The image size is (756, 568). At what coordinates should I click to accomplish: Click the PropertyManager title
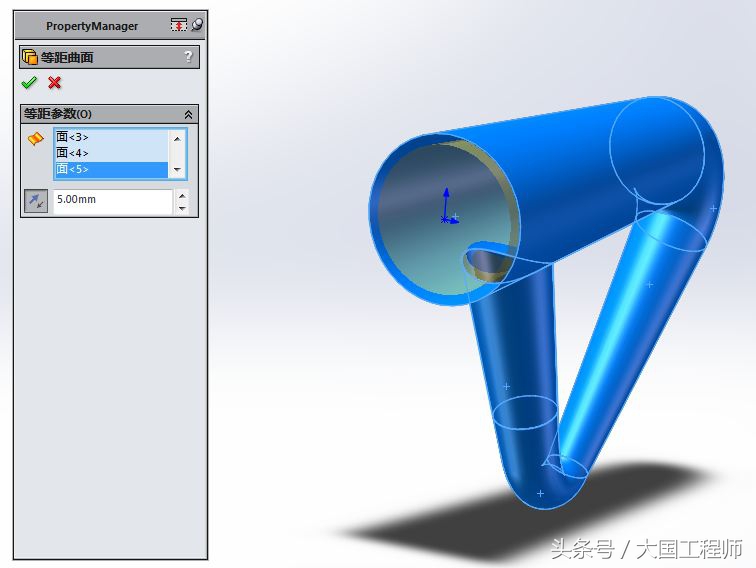click(92, 26)
